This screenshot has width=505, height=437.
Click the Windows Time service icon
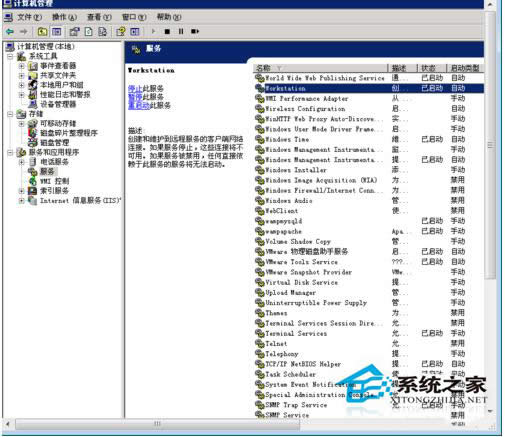259,139
